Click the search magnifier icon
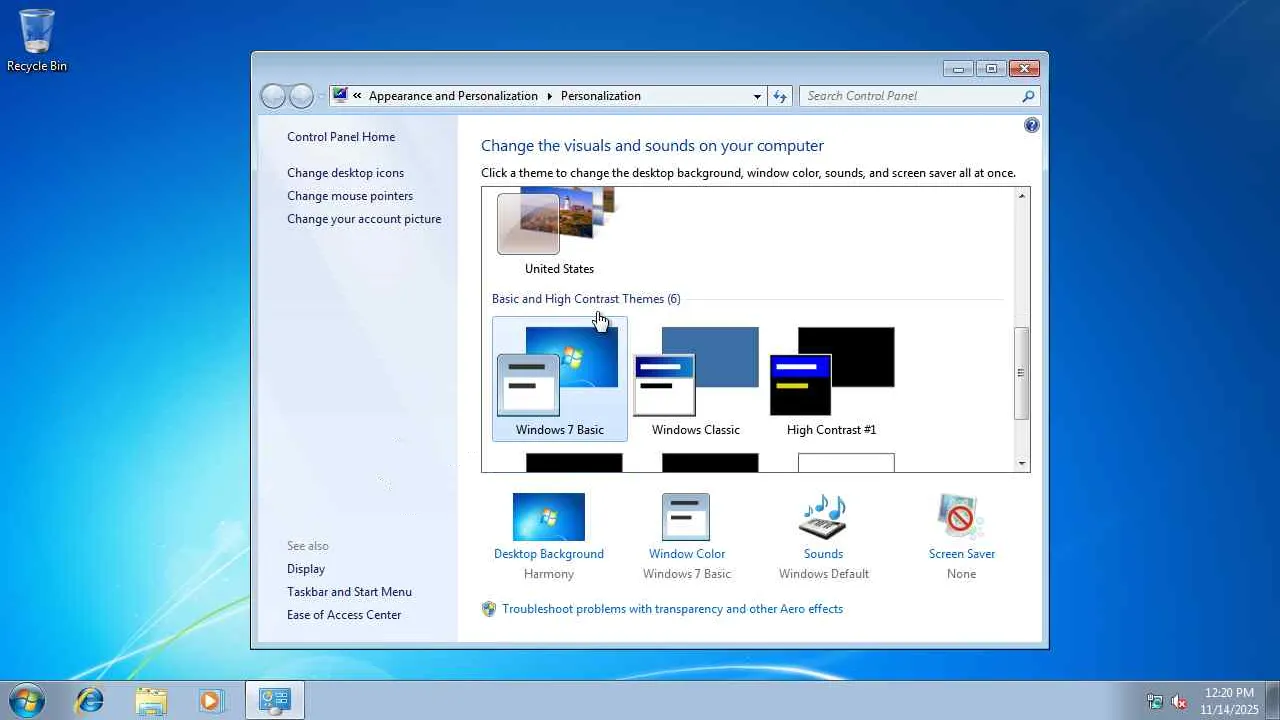This screenshot has width=1280, height=720. 1028,96
